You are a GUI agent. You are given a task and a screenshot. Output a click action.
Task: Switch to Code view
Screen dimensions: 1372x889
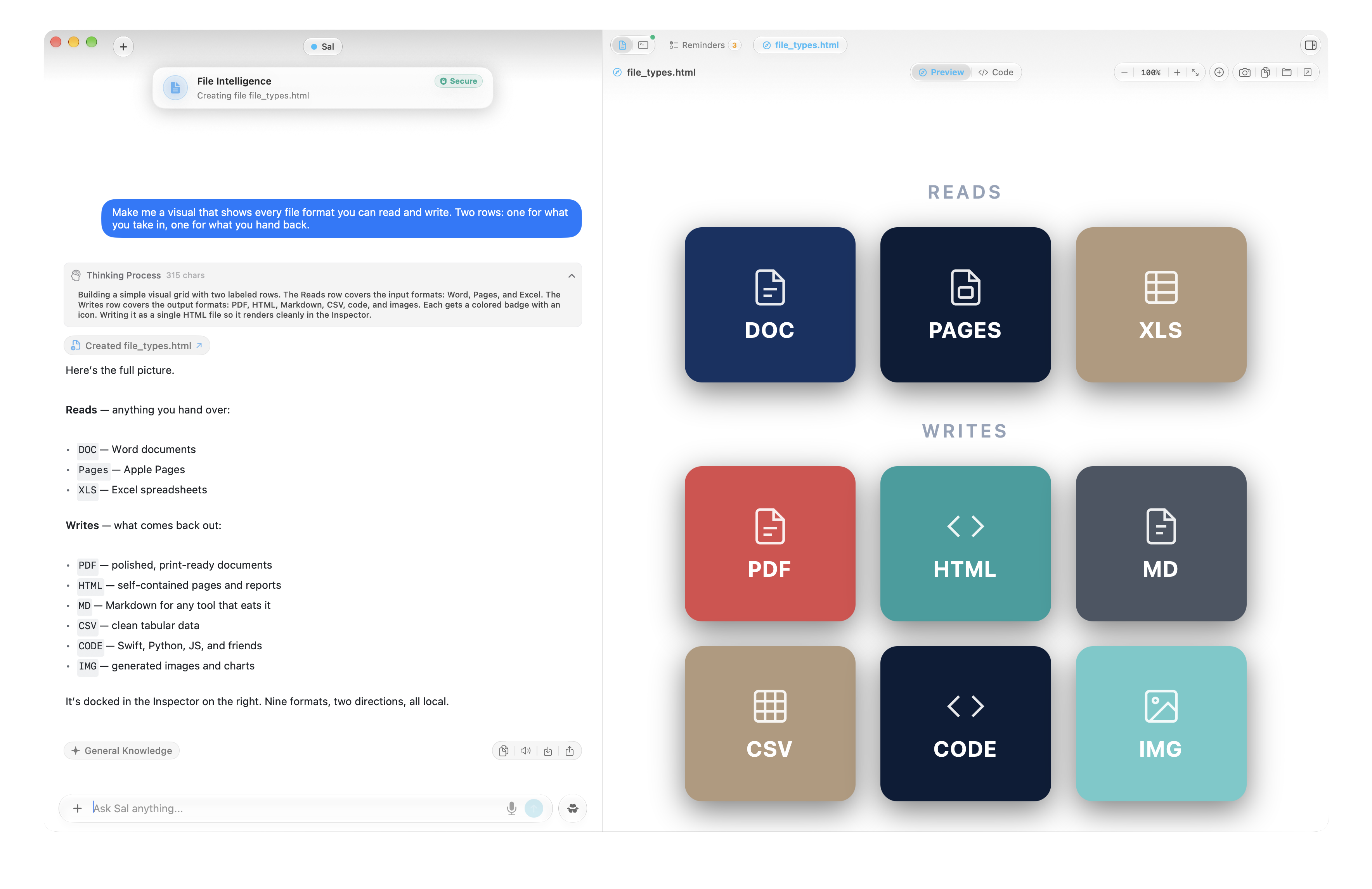click(996, 72)
